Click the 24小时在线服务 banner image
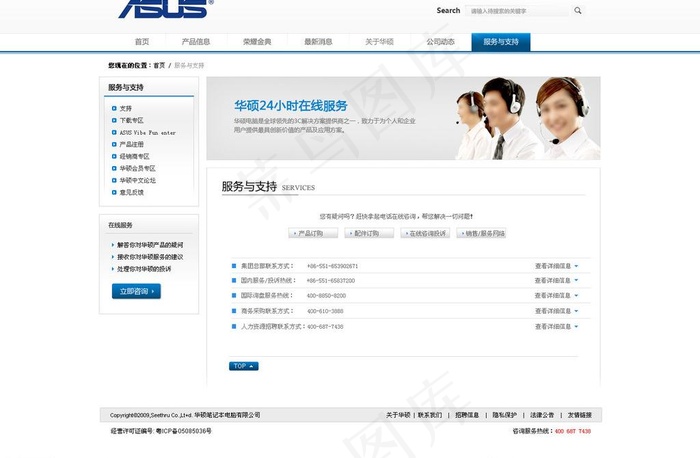Viewport: 700px width, 458px height. pos(403,118)
